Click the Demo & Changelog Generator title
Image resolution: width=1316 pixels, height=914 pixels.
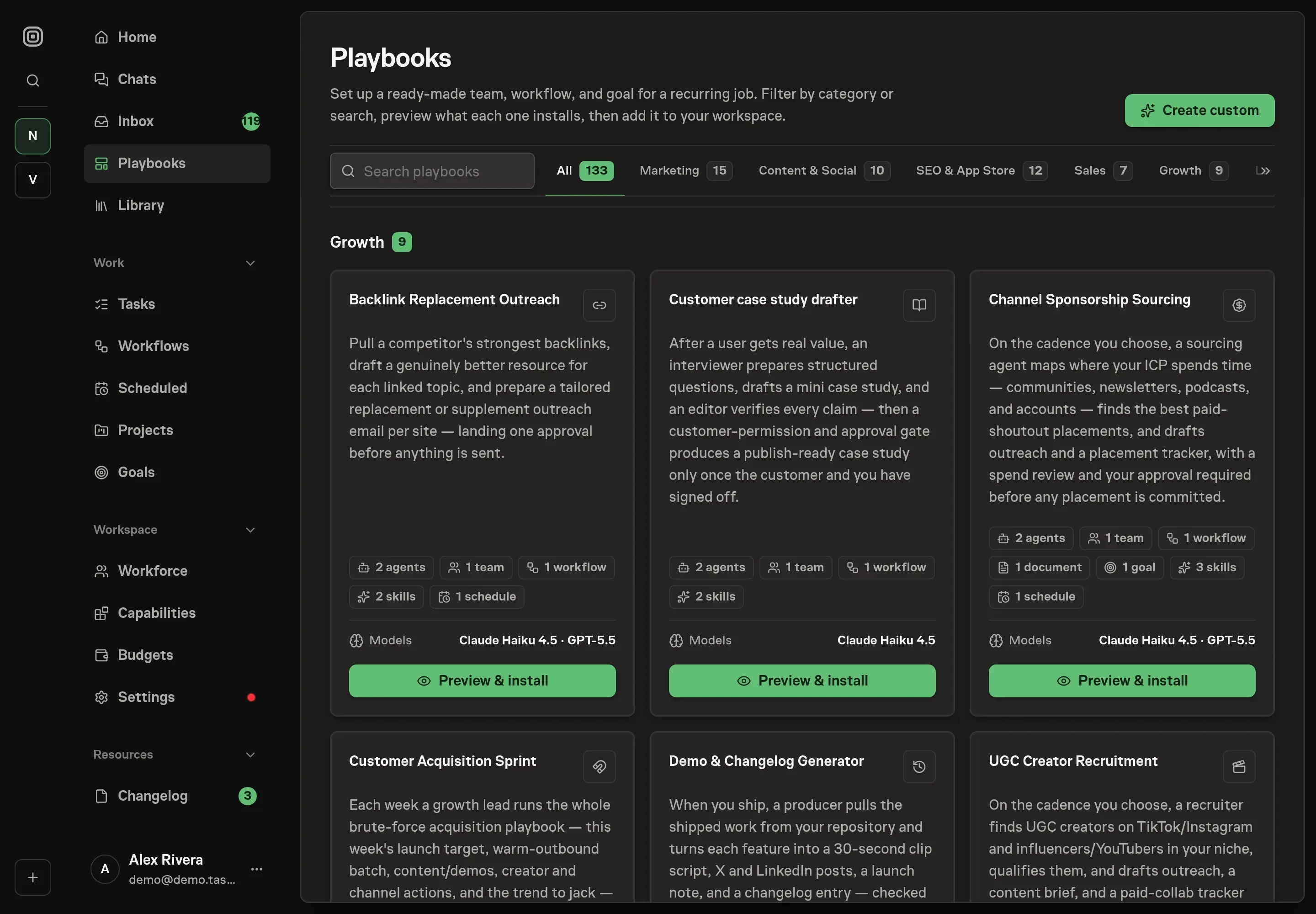766,761
